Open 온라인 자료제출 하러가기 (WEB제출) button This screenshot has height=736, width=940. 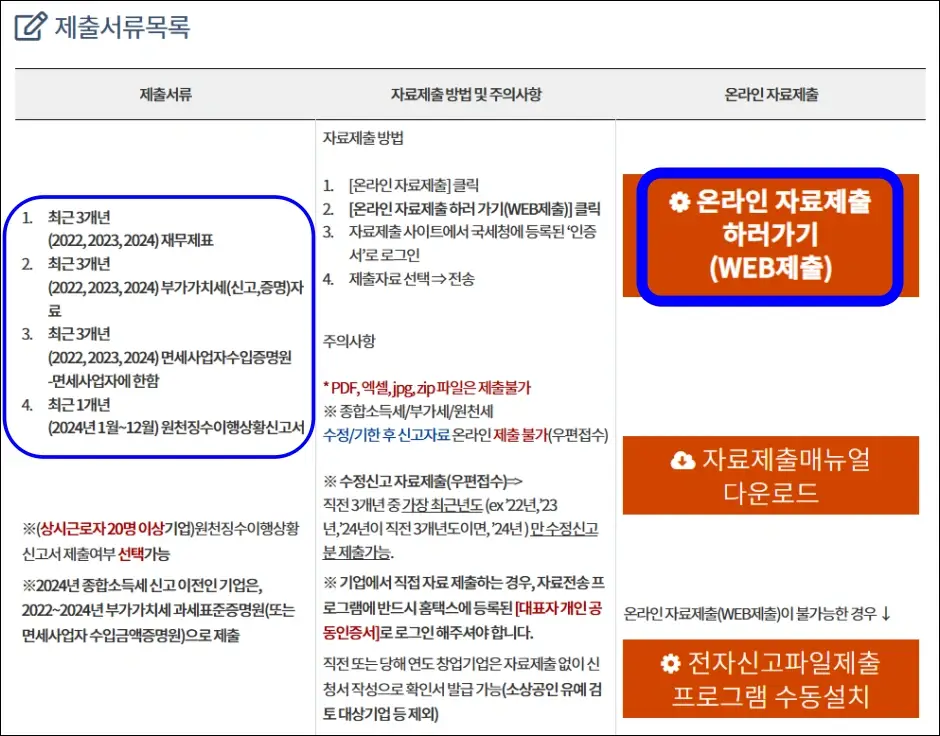coord(770,236)
